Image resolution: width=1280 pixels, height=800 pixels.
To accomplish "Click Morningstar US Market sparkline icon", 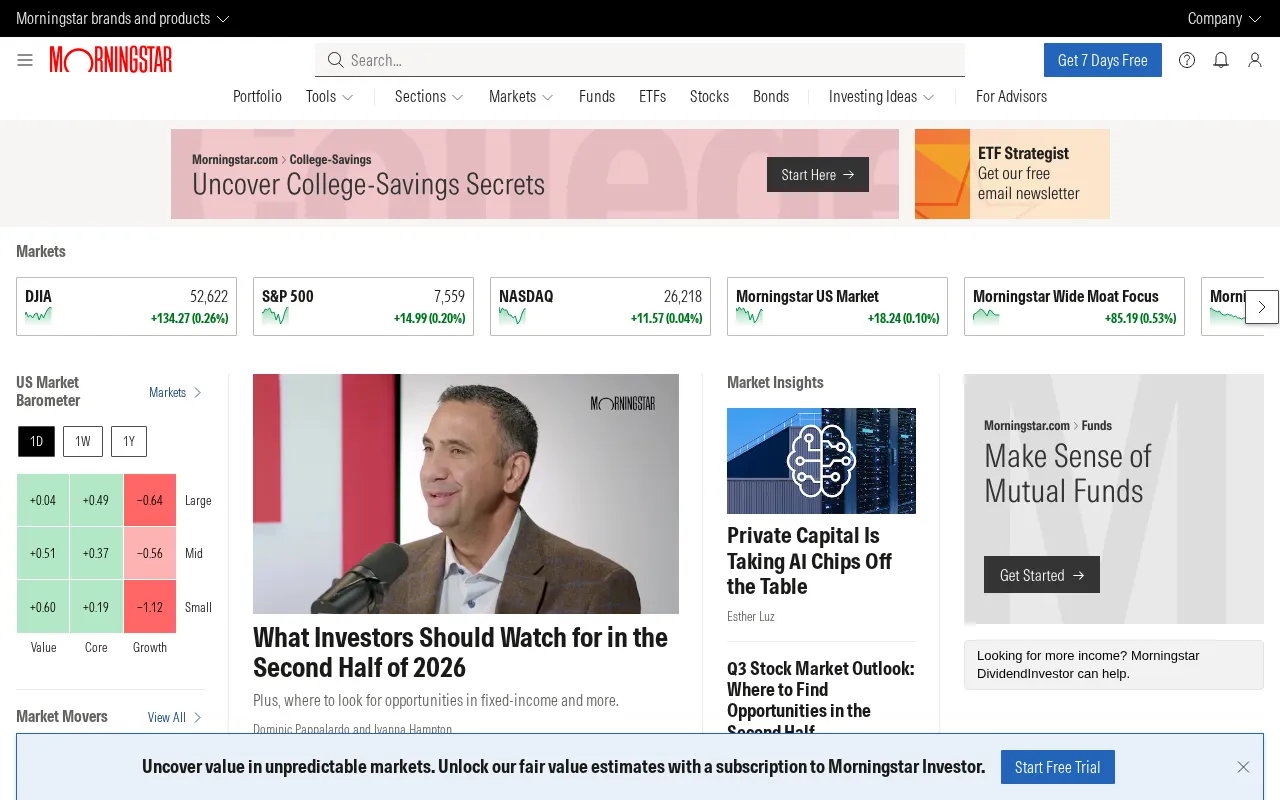I will coord(749,316).
